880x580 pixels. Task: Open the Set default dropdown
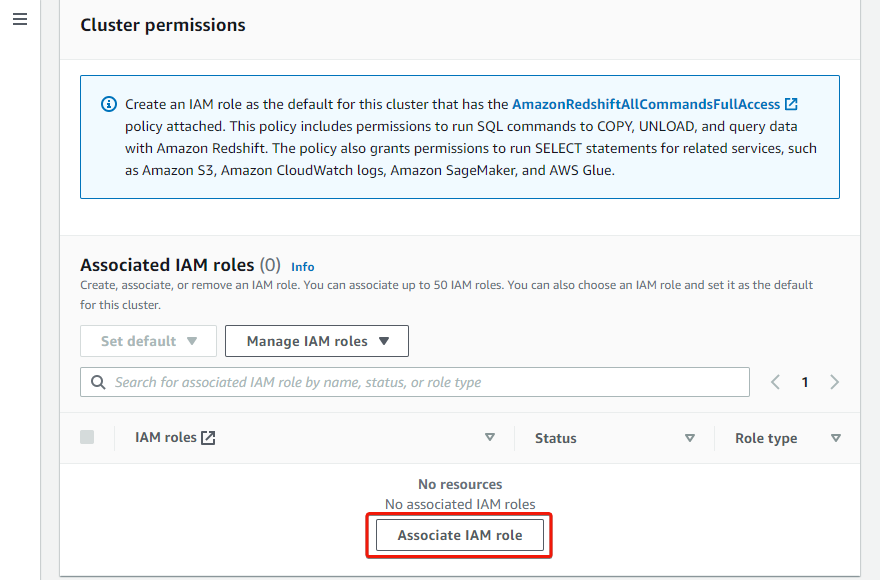point(148,341)
